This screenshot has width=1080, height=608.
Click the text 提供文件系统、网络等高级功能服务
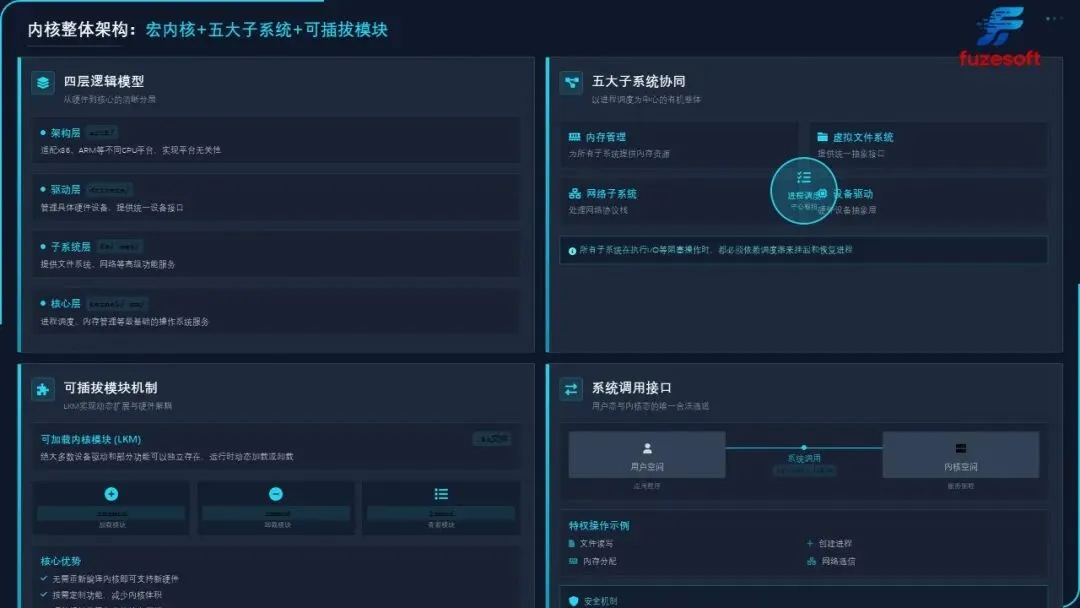[x=107, y=264]
